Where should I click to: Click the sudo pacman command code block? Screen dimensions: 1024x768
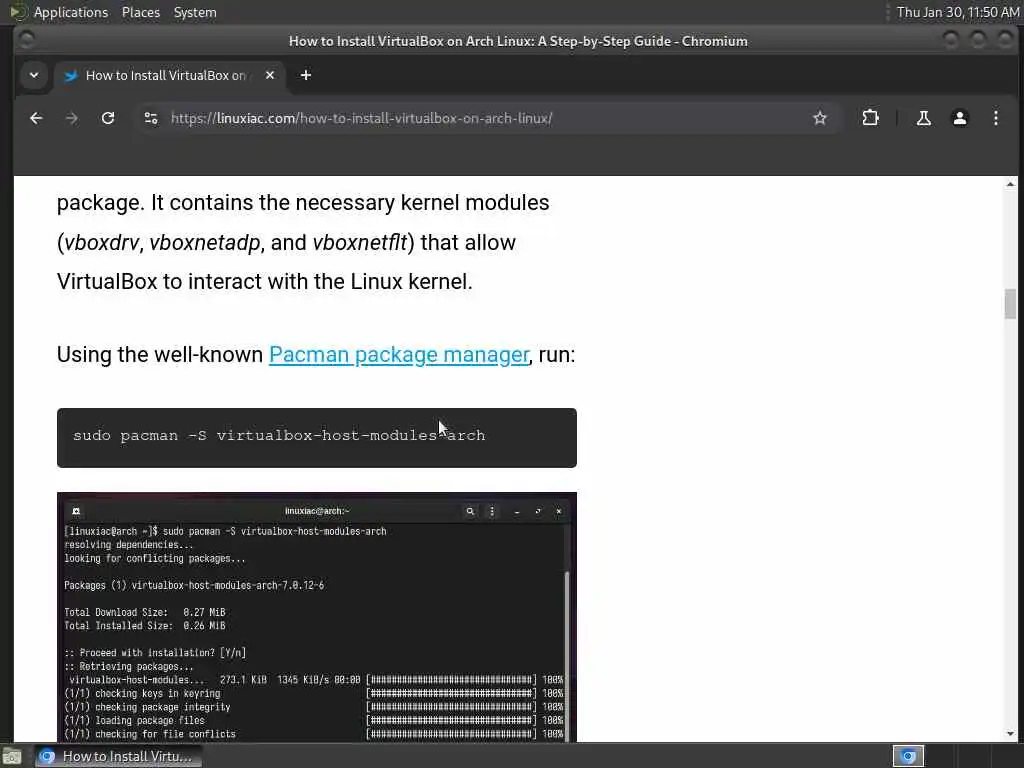click(317, 438)
